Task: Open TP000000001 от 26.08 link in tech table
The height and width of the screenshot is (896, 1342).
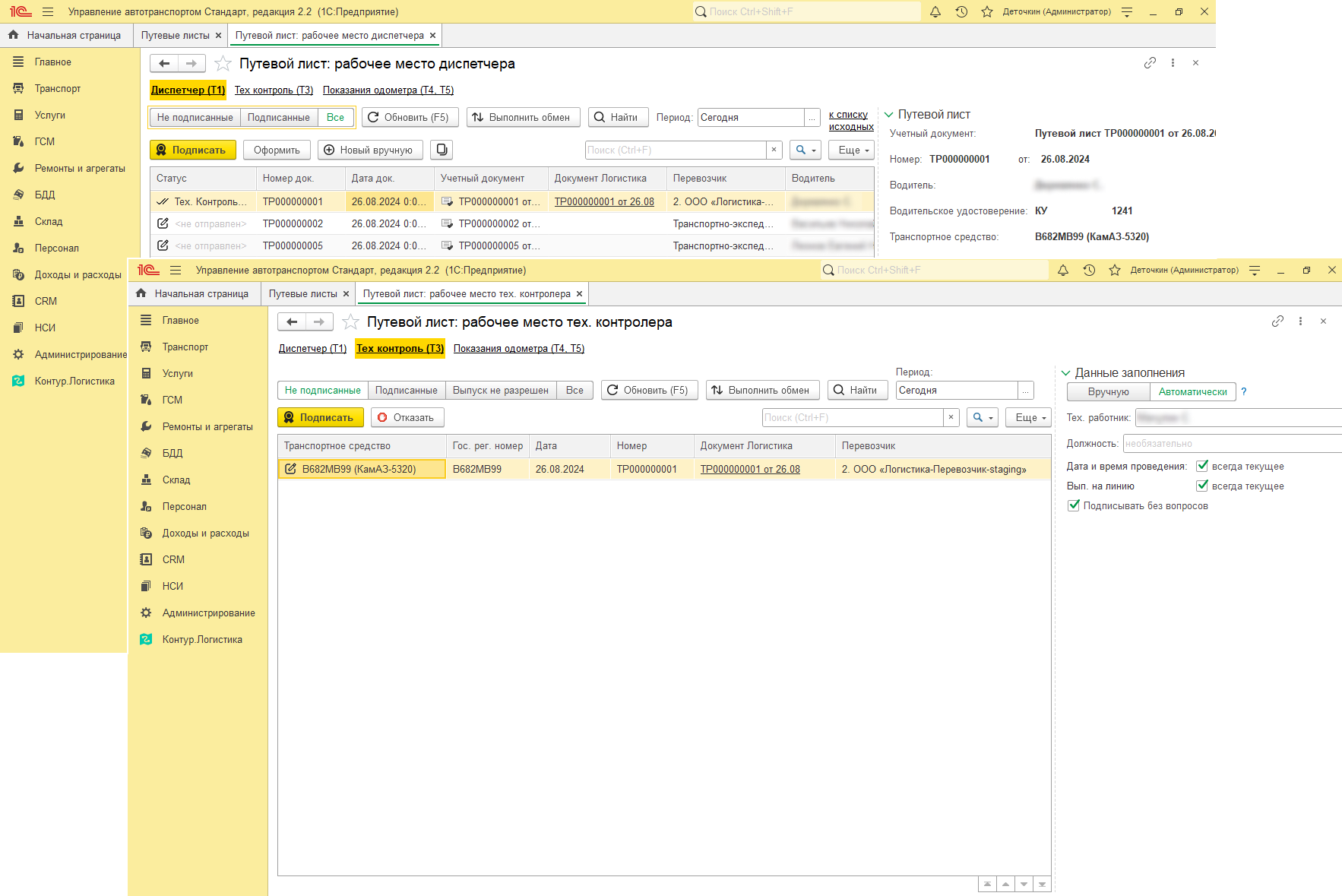Action: tap(750, 470)
